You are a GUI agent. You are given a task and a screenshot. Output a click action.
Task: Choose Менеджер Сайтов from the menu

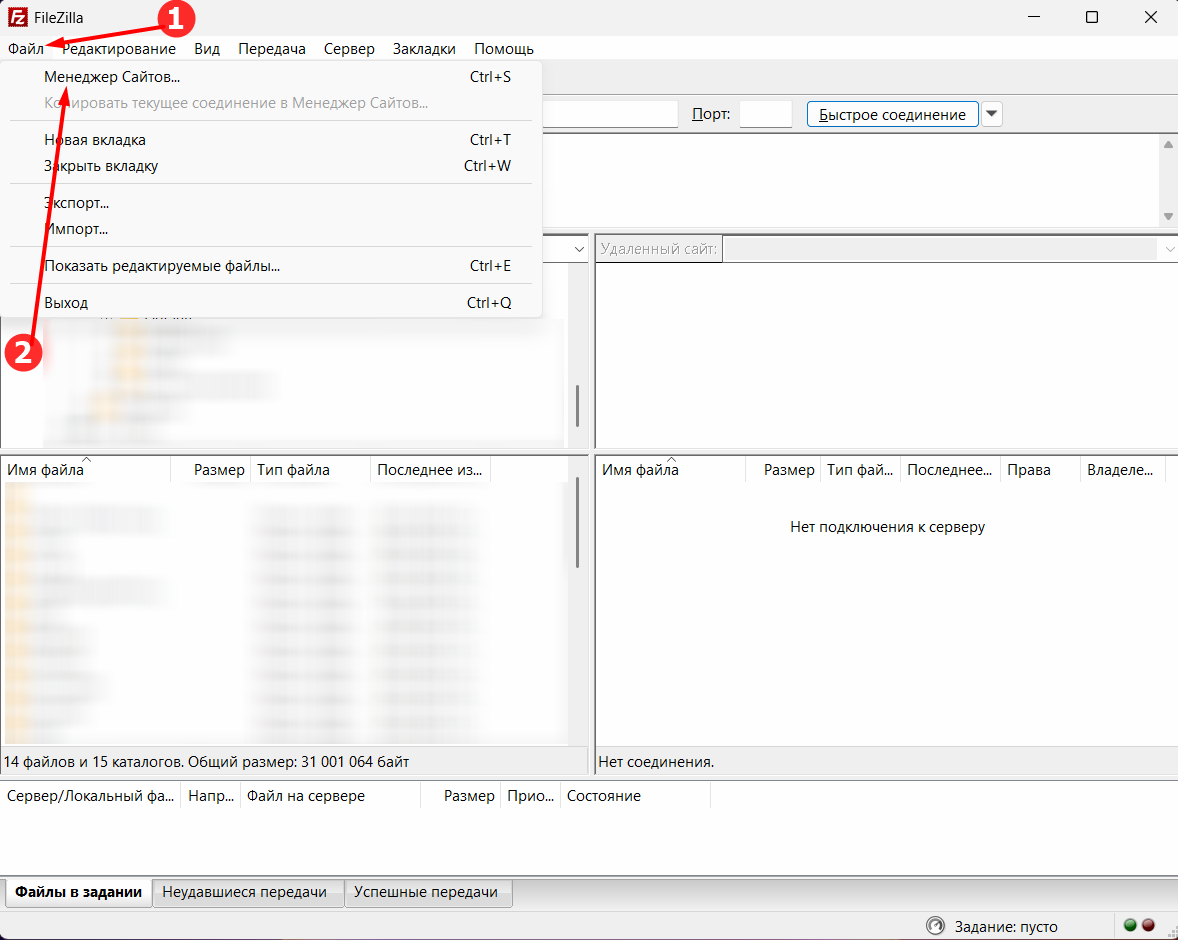click(x=270, y=77)
